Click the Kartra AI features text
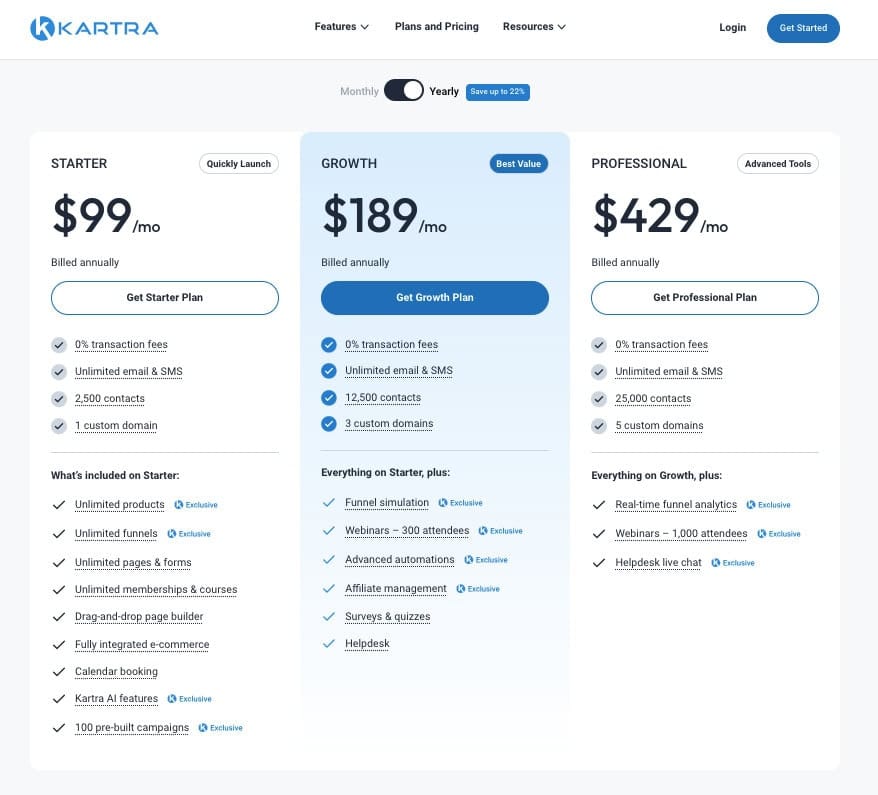This screenshot has height=795, width=878. 116,699
